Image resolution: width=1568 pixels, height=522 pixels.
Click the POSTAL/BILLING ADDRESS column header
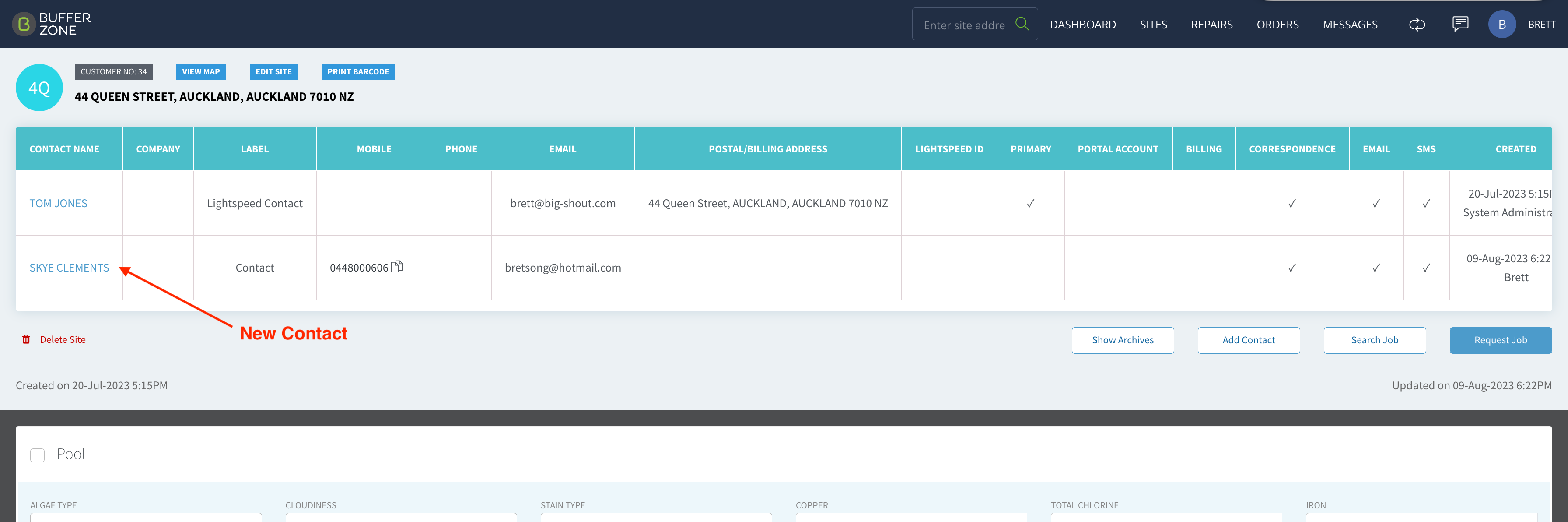(767, 148)
